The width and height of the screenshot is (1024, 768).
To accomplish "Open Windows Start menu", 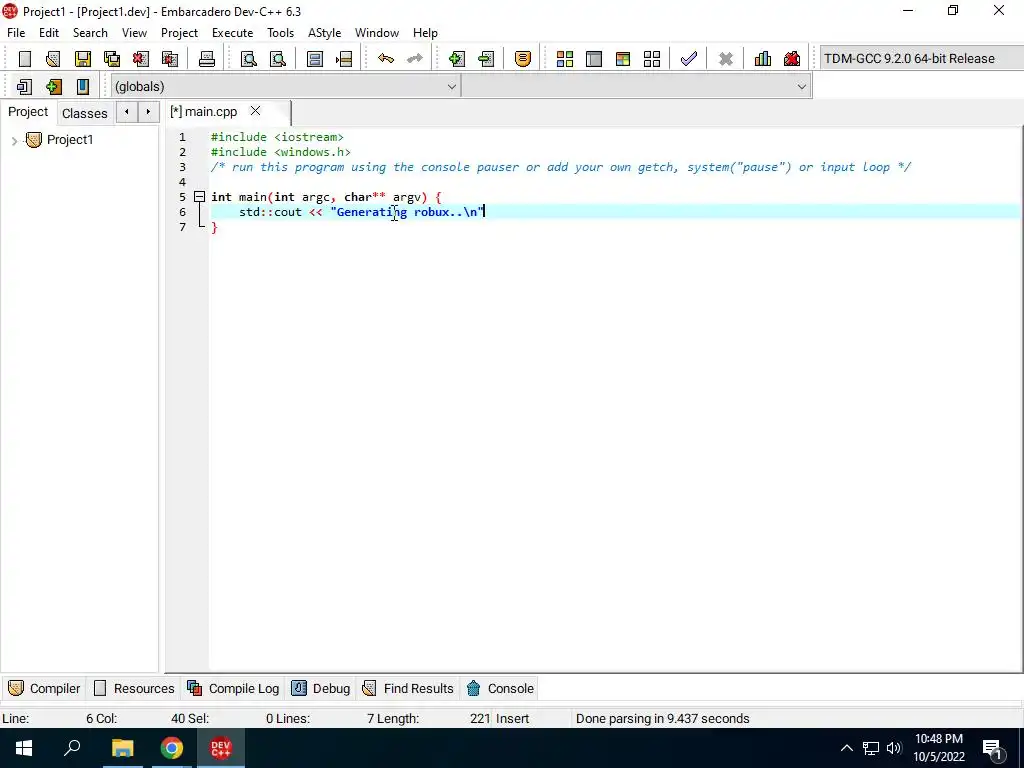I will (x=24, y=748).
